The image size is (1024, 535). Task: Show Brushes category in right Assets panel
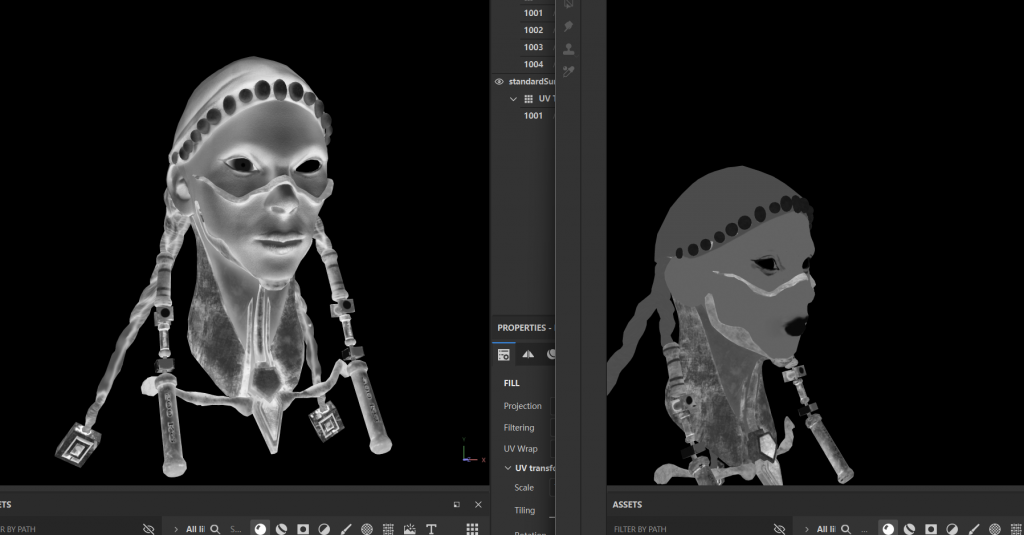[x=975, y=529]
